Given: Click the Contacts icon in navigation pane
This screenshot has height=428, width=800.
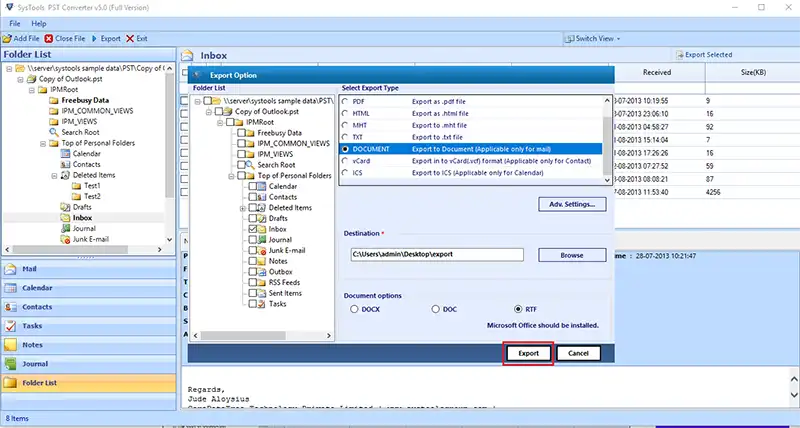Looking at the screenshot, I should pos(10,307).
